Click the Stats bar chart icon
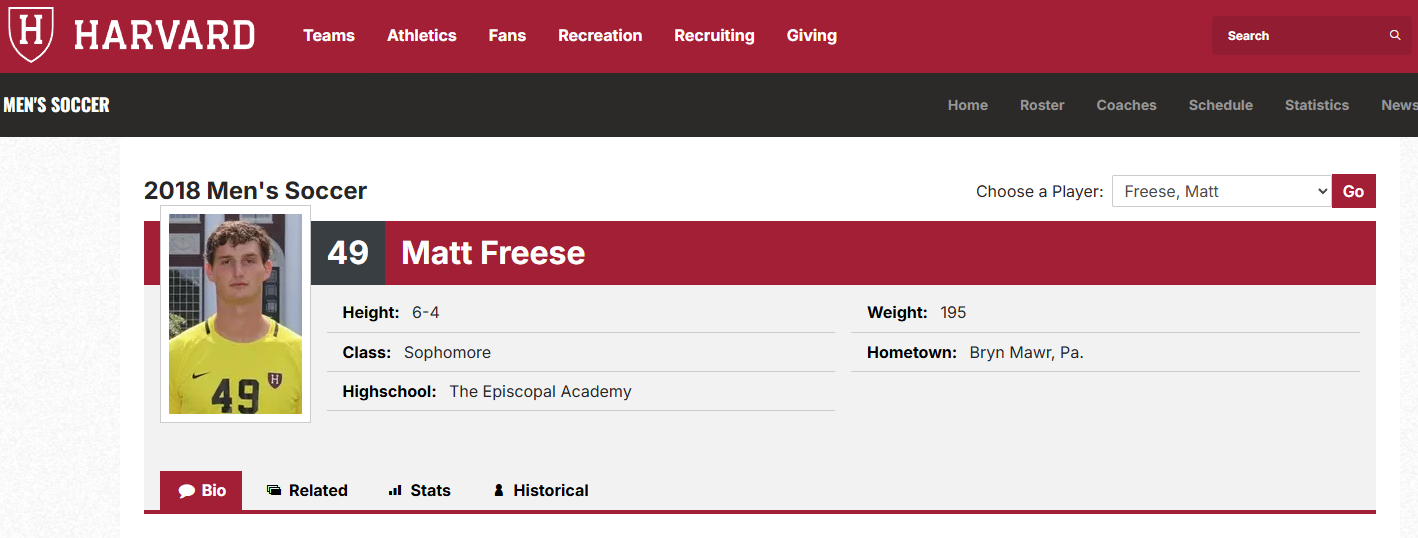Viewport: 1418px width, 538px height. pos(395,491)
